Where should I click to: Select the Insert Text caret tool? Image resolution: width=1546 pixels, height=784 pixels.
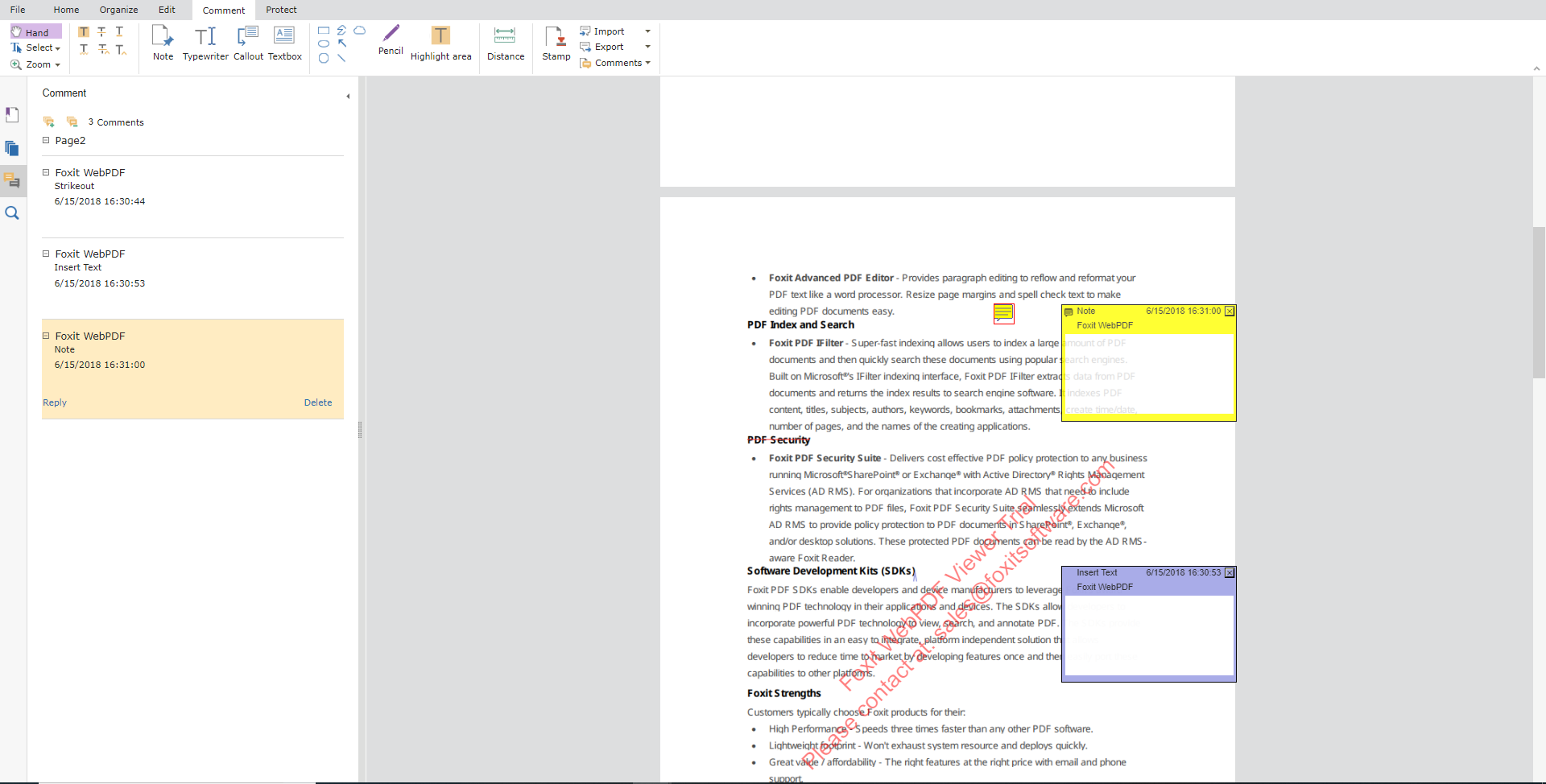coord(121,50)
